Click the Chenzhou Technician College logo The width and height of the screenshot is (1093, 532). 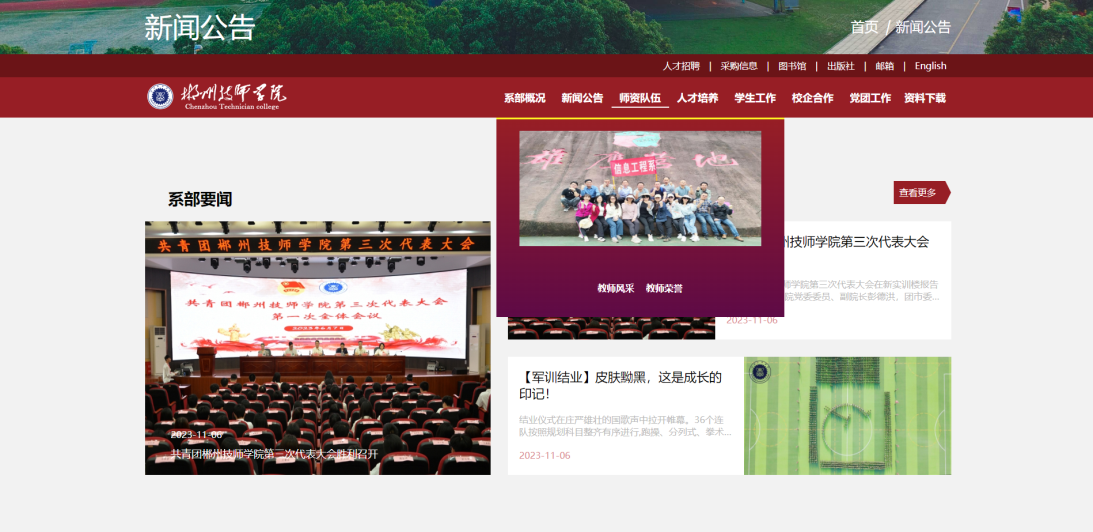point(217,96)
